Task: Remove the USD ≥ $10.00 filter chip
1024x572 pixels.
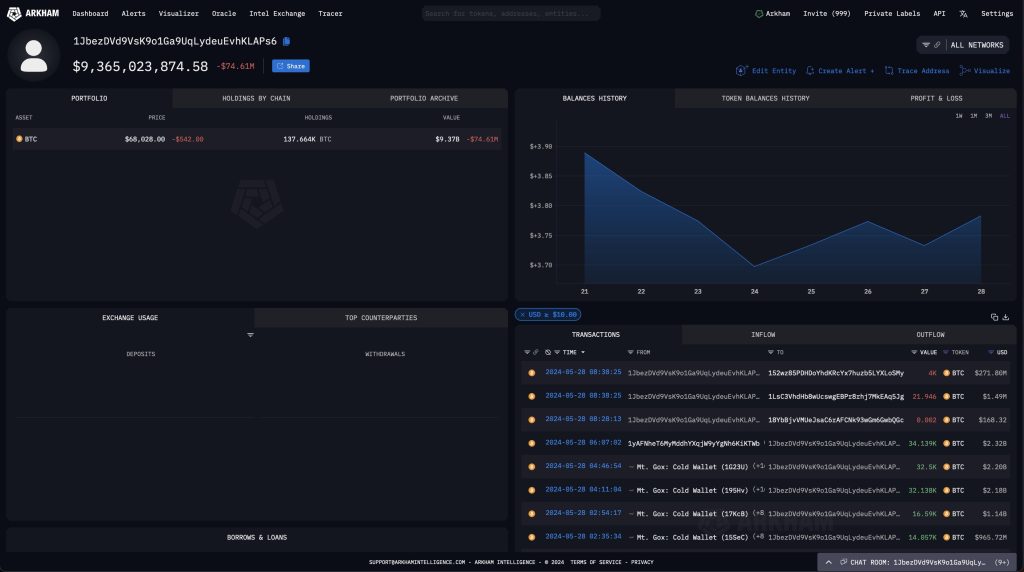Action: (x=520, y=315)
